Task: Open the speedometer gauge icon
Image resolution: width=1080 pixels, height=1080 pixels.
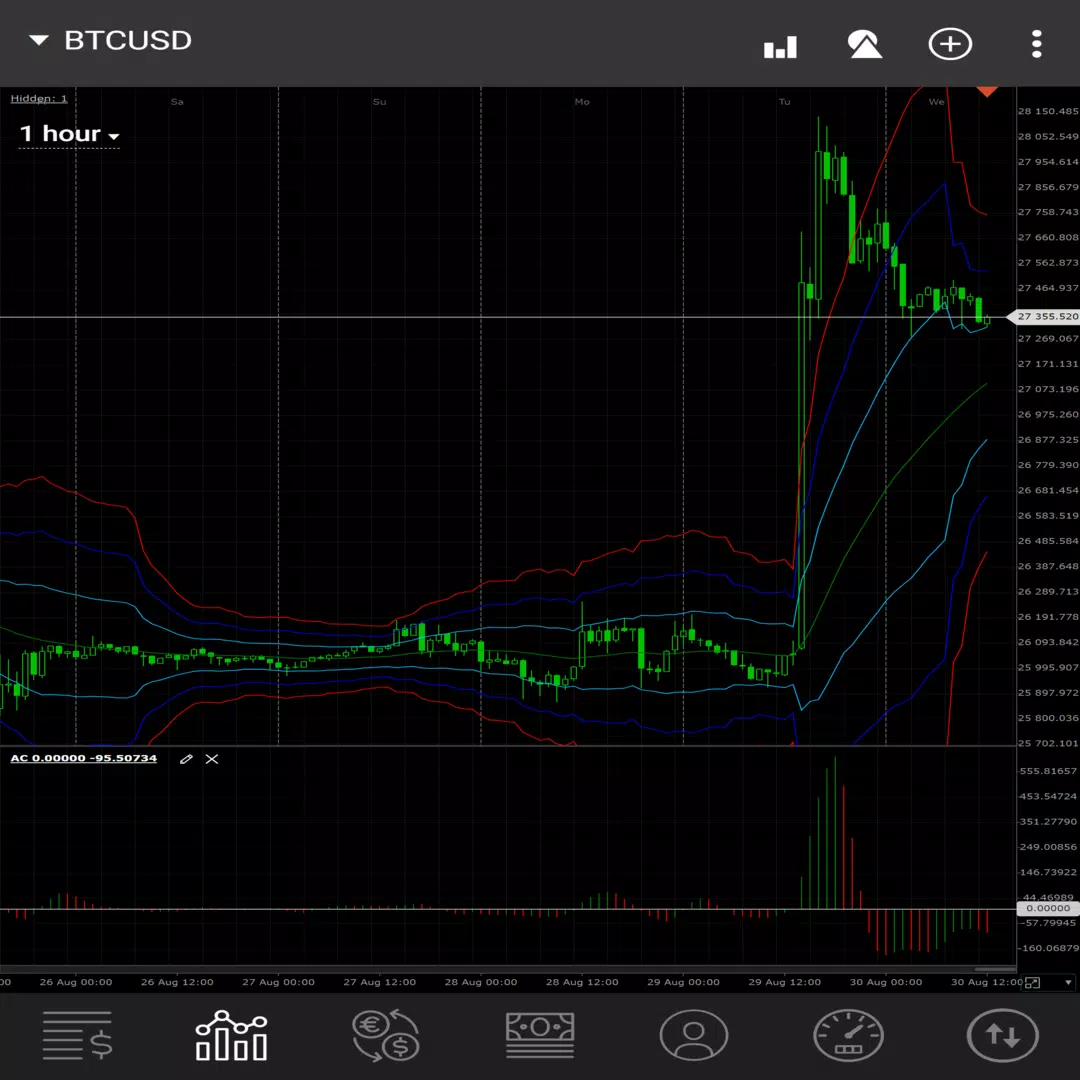Action: click(848, 1035)
